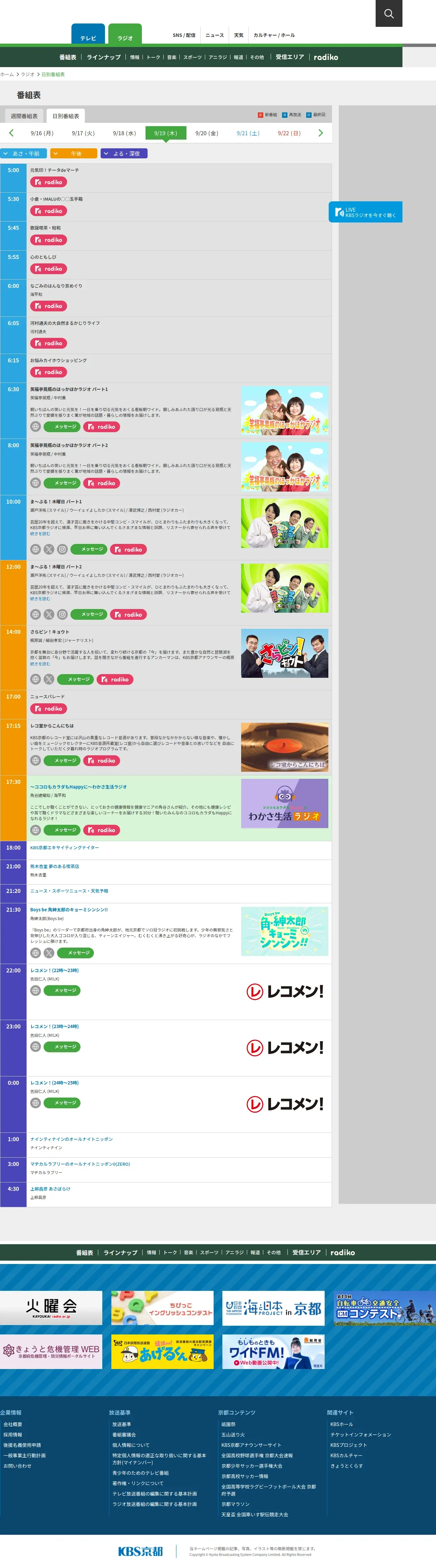Open 受信エリア in top navigation bar
This screenshot has height=1568, width=436.
click(289, 57)
